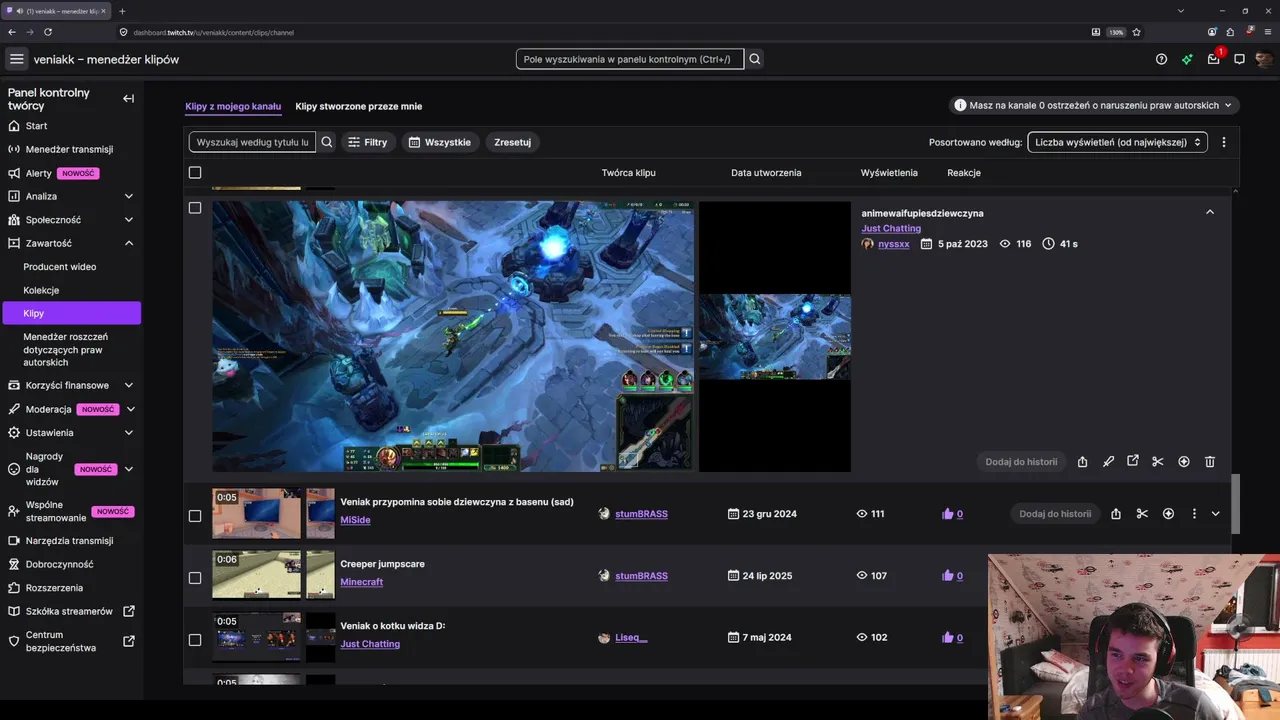
Task: Open the inbox notifications icon
Action: [x=1213, y=59]
